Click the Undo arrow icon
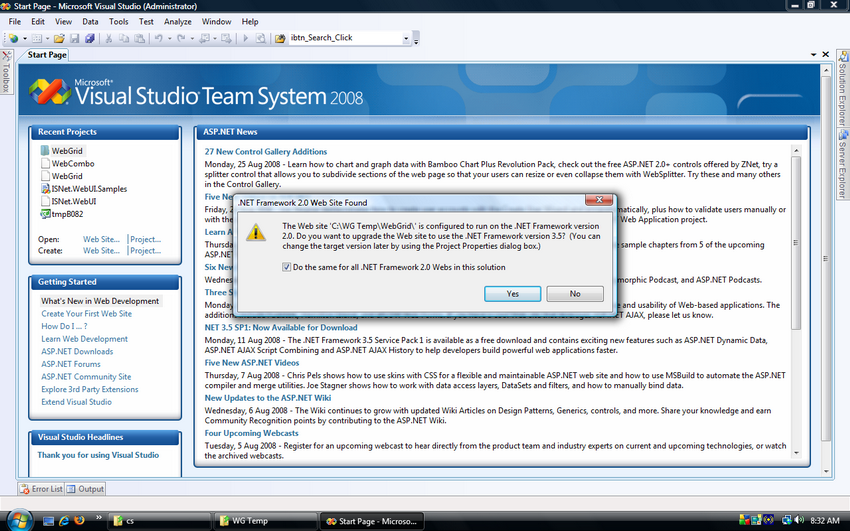 (x=158, y=38)
